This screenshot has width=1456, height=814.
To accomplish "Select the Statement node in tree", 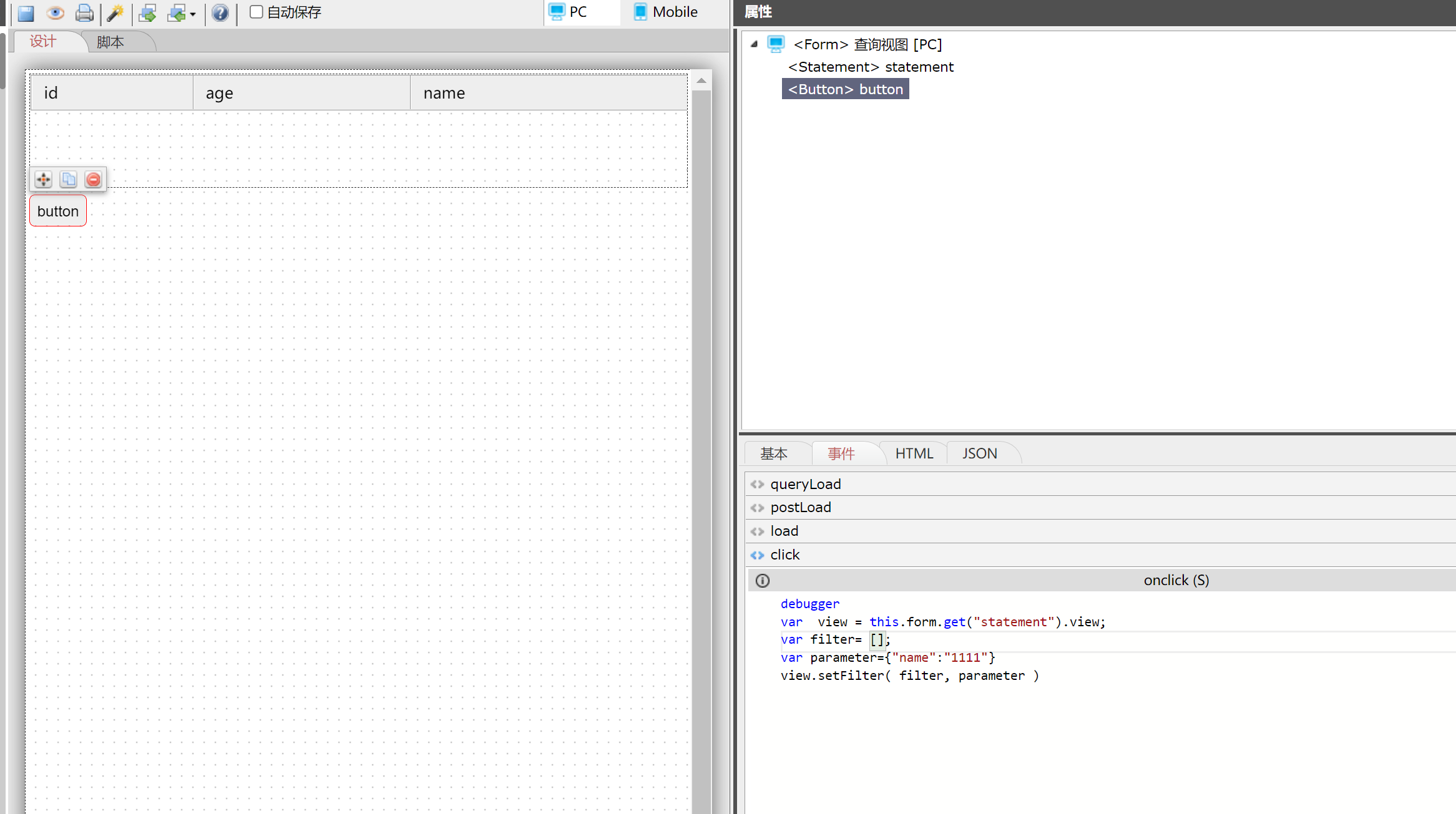I will coord(871,67).
